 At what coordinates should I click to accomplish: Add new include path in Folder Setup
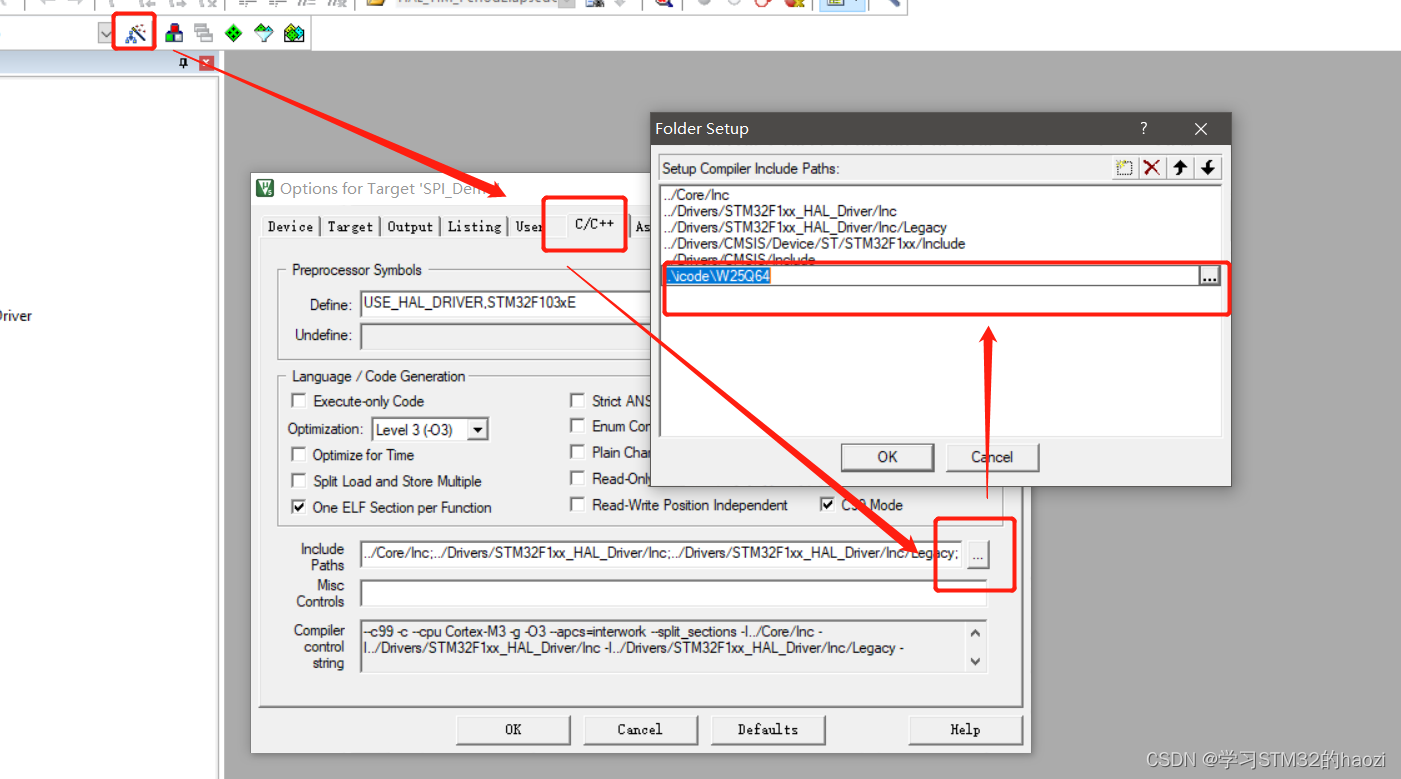(x=1124, y=168)
